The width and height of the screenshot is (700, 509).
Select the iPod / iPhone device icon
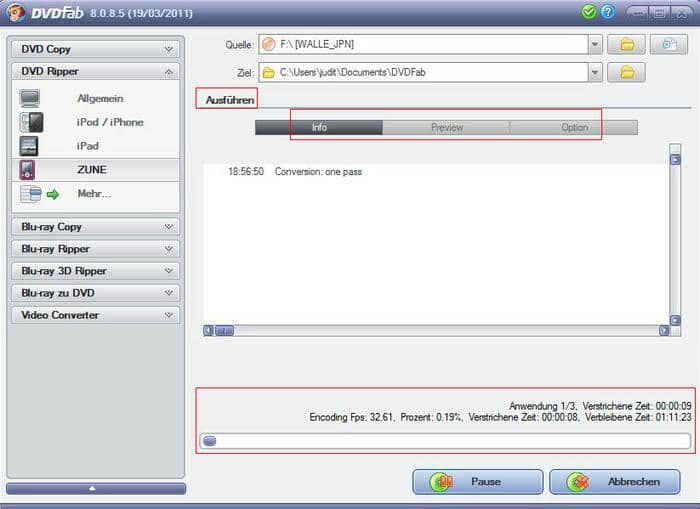pos(31,122)
